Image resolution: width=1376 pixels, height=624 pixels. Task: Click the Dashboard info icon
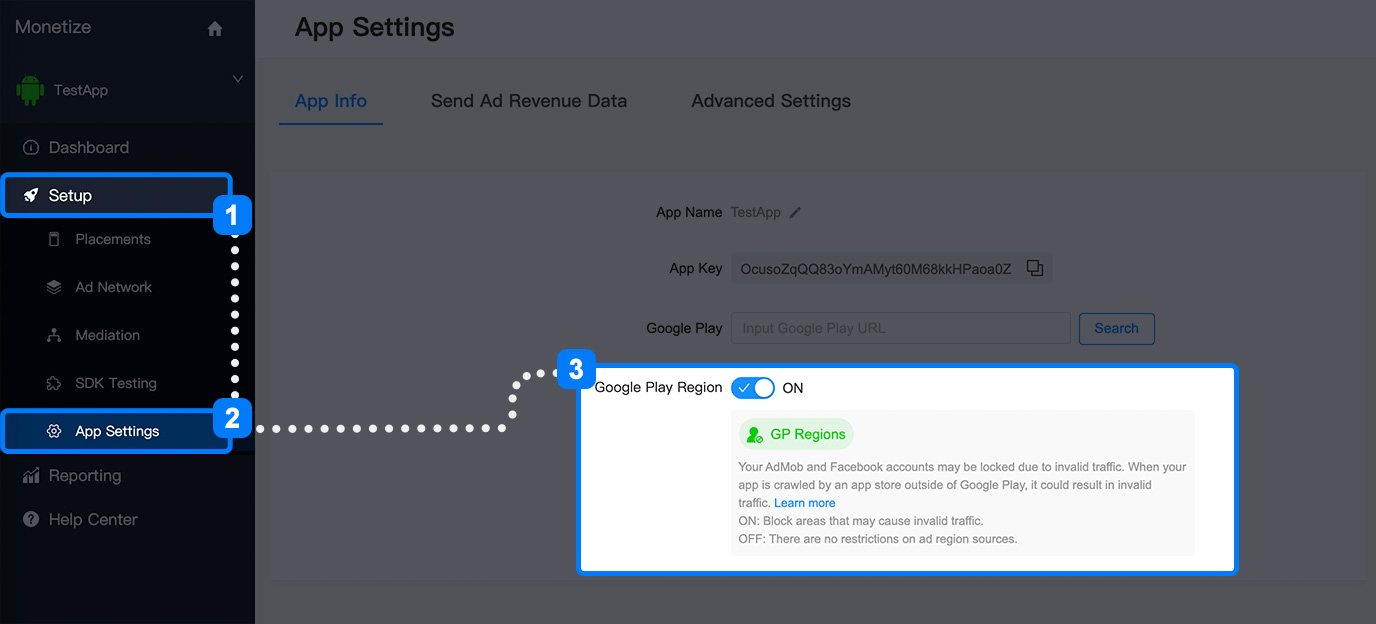31,147
